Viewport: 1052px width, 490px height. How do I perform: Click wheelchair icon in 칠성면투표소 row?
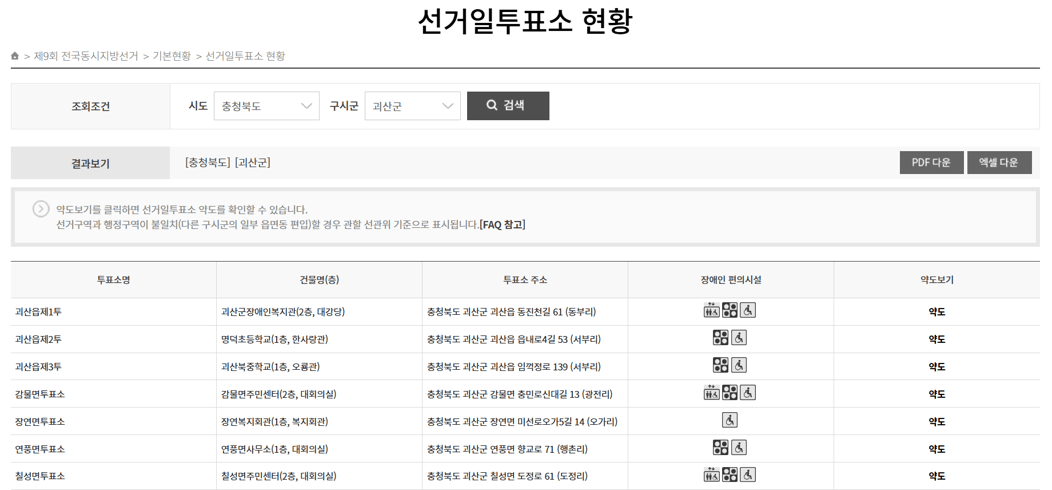point(748,475)
